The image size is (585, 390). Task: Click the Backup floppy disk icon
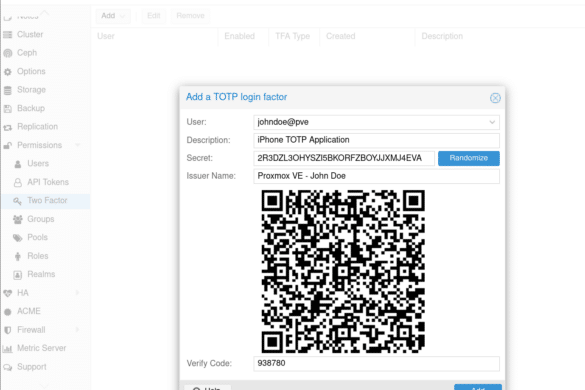coord(7,109)
